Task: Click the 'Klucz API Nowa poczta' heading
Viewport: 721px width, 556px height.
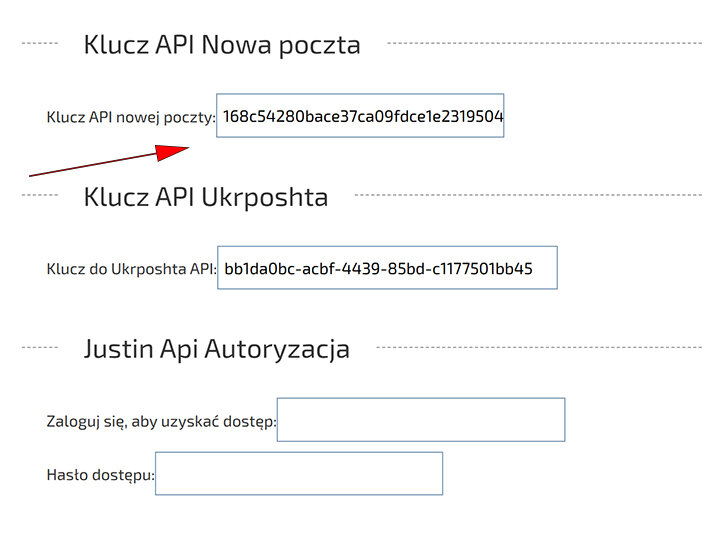Action: pyautogui.click(x=222, y=45)
